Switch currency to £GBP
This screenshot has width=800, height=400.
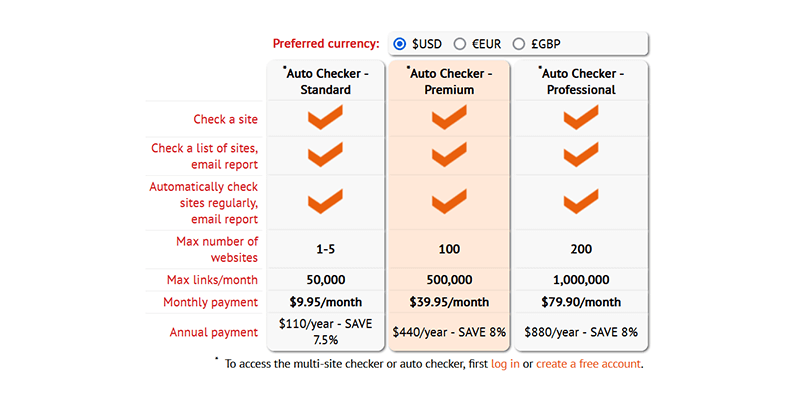coord(519,44)
